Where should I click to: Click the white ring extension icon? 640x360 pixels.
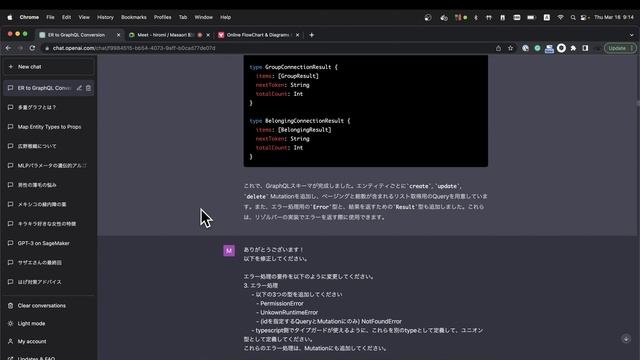[561, 48]
